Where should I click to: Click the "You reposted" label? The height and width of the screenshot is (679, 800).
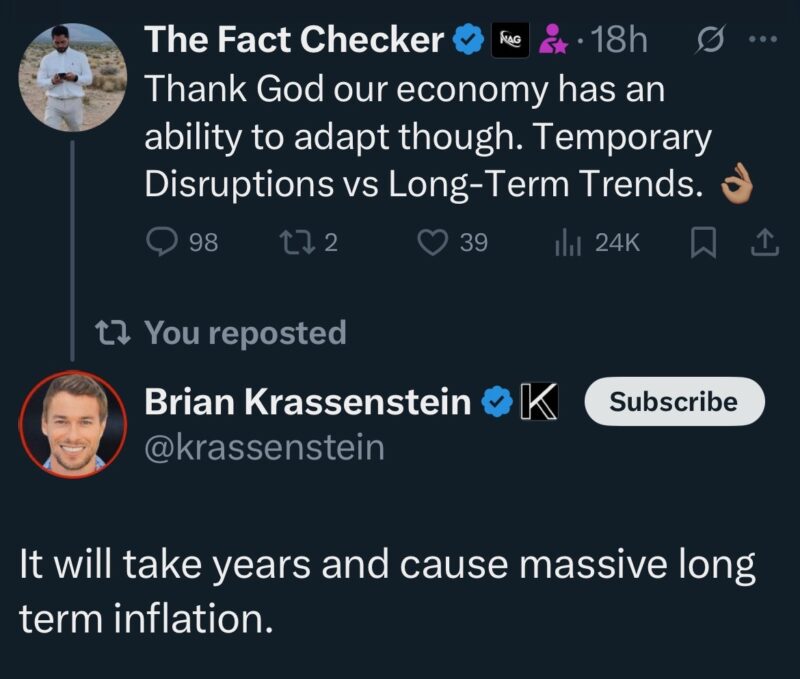(x=246, y=333)
